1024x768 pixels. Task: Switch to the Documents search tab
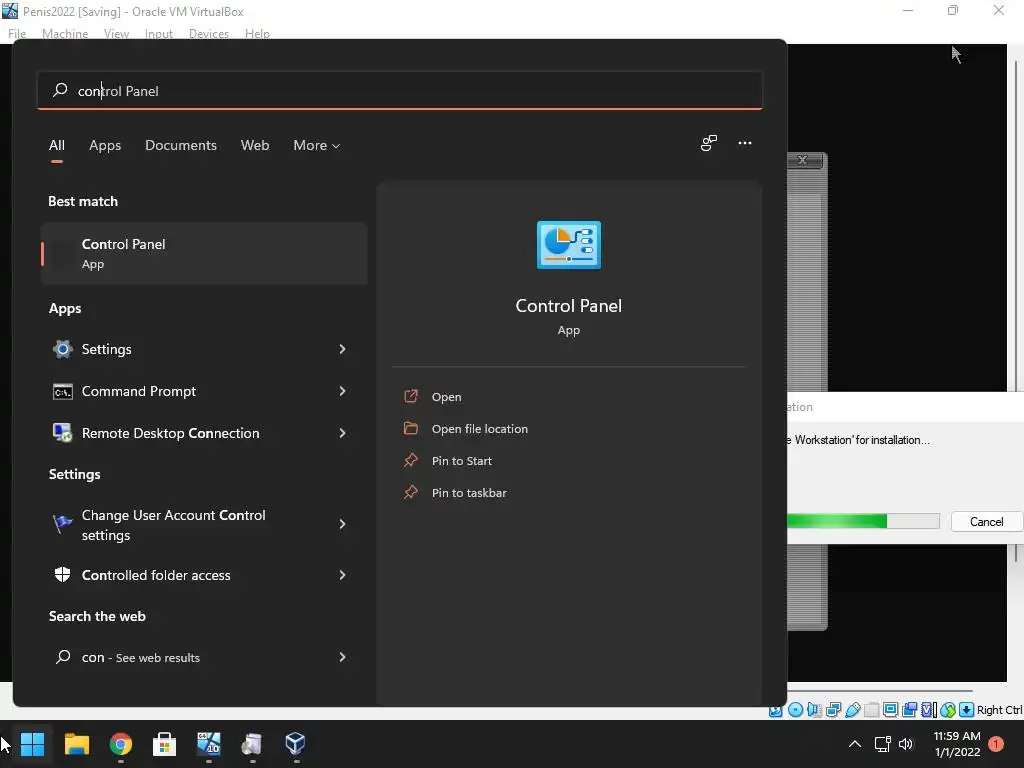coord(181,145)
